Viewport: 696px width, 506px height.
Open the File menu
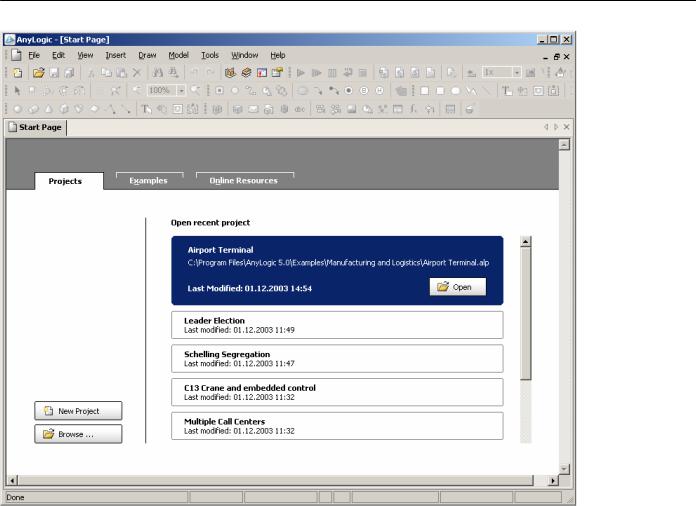click(x=34, y=55)
